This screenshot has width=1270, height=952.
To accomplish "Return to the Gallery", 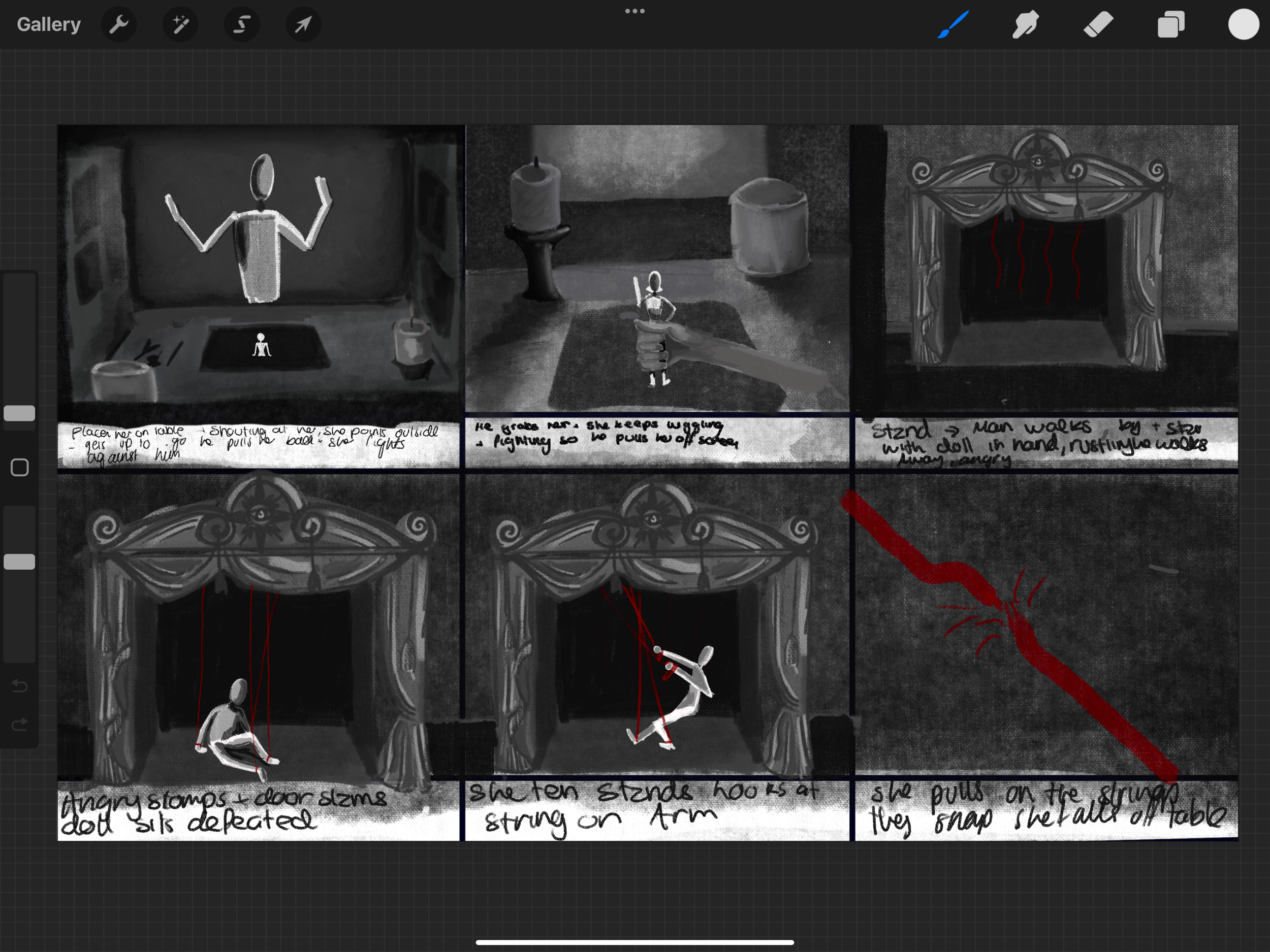I will (49, 25).
